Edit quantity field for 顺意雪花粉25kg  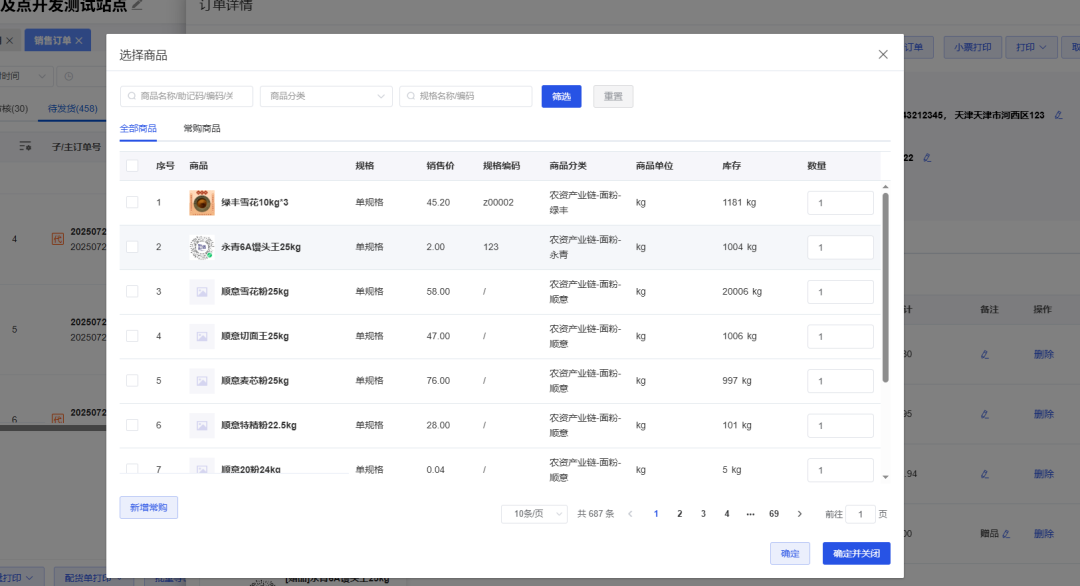tap(840, 292)
